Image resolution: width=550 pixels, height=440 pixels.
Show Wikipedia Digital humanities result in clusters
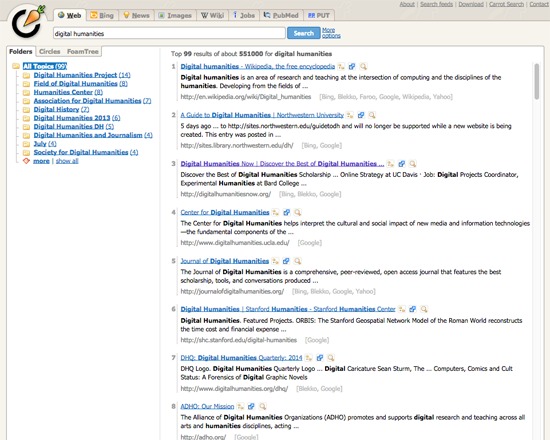pos(341,66)
